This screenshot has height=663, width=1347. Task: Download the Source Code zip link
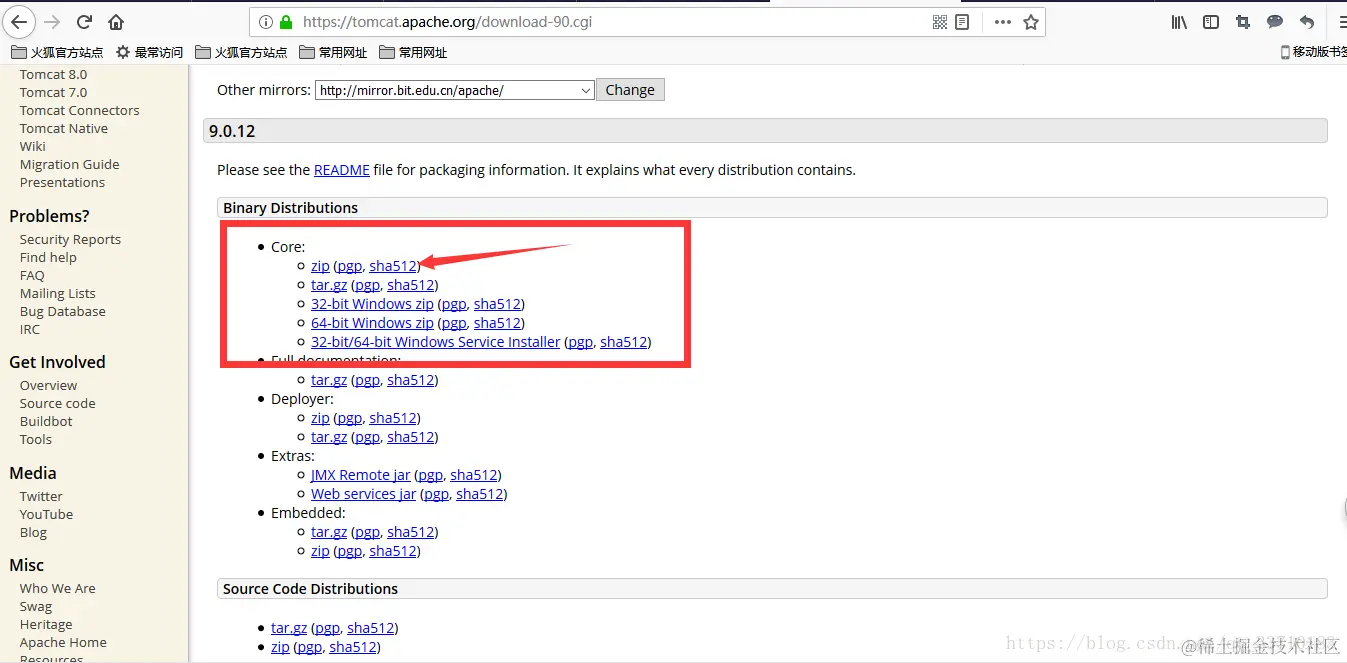click(280, 647)
